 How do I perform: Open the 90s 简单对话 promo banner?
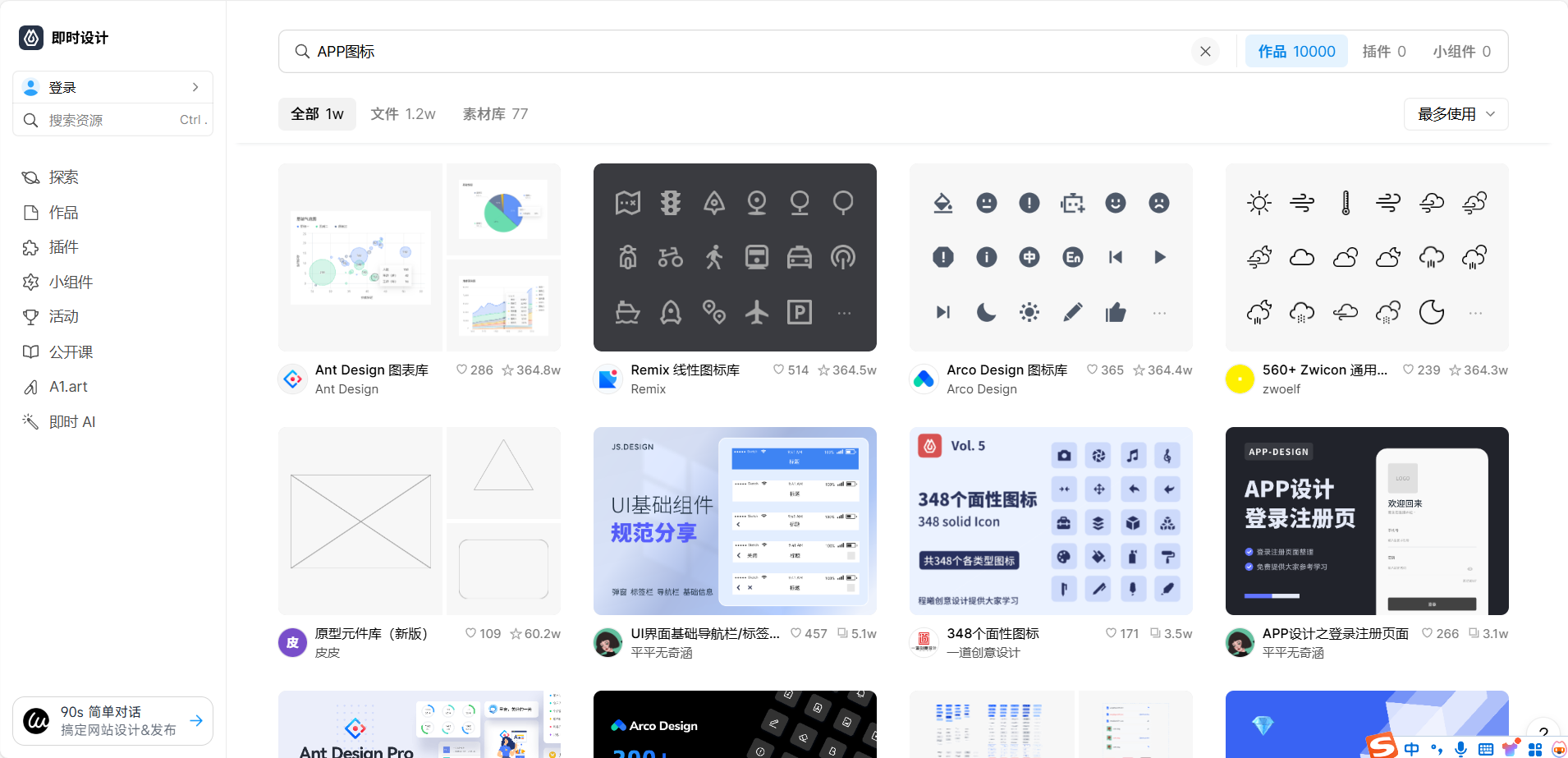(x=113, y=721)
